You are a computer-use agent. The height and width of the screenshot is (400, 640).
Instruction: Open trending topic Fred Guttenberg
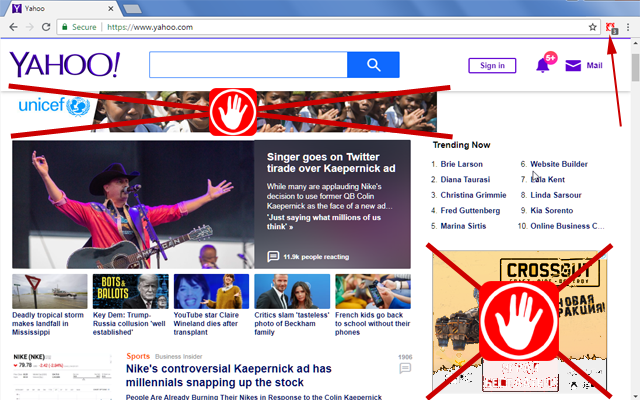pos(470,211)
